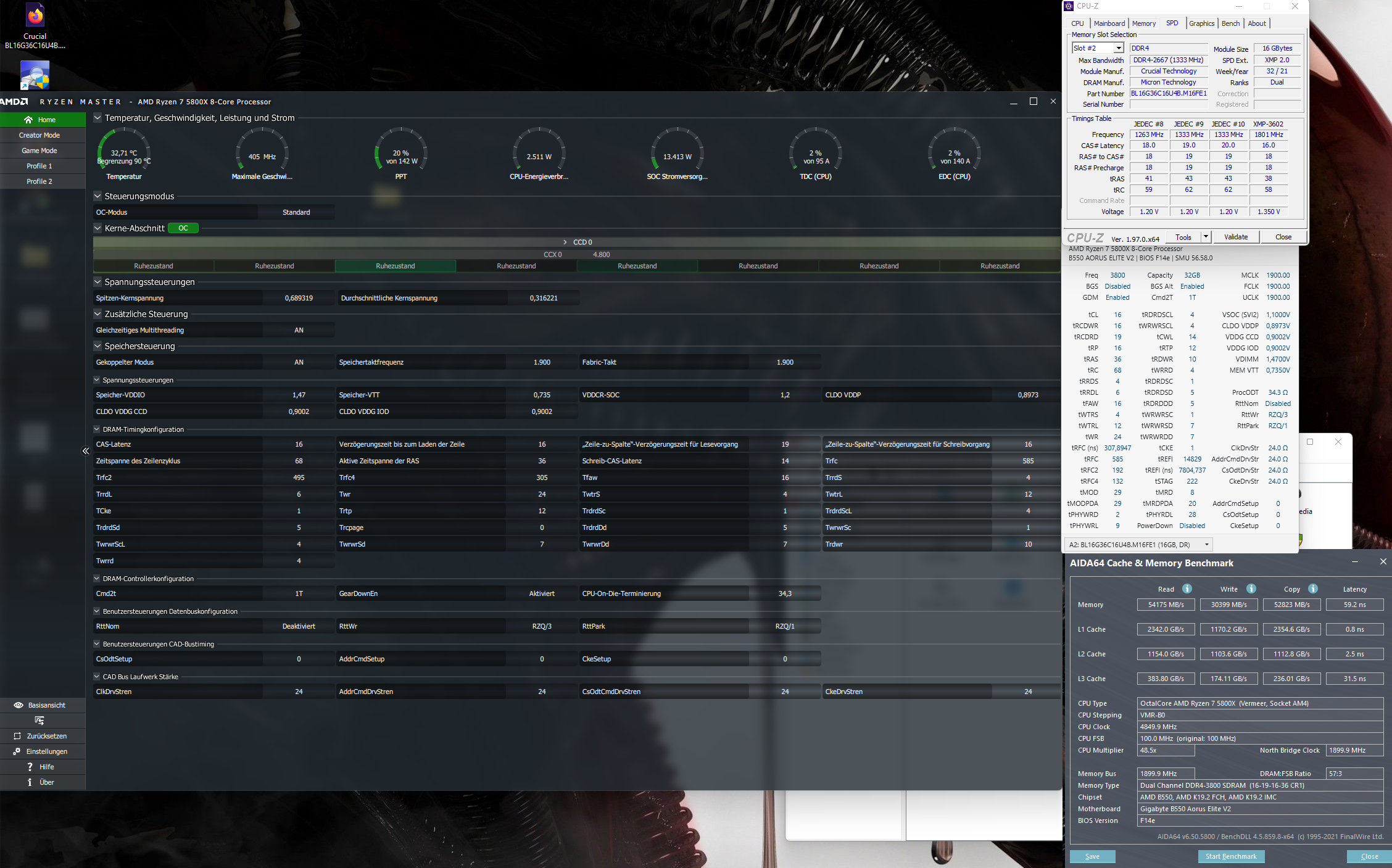Viewport: 1392px width, 868px height.
Task: Collapse sidebar with double-chevron arrow
Action: click(86, 451)
